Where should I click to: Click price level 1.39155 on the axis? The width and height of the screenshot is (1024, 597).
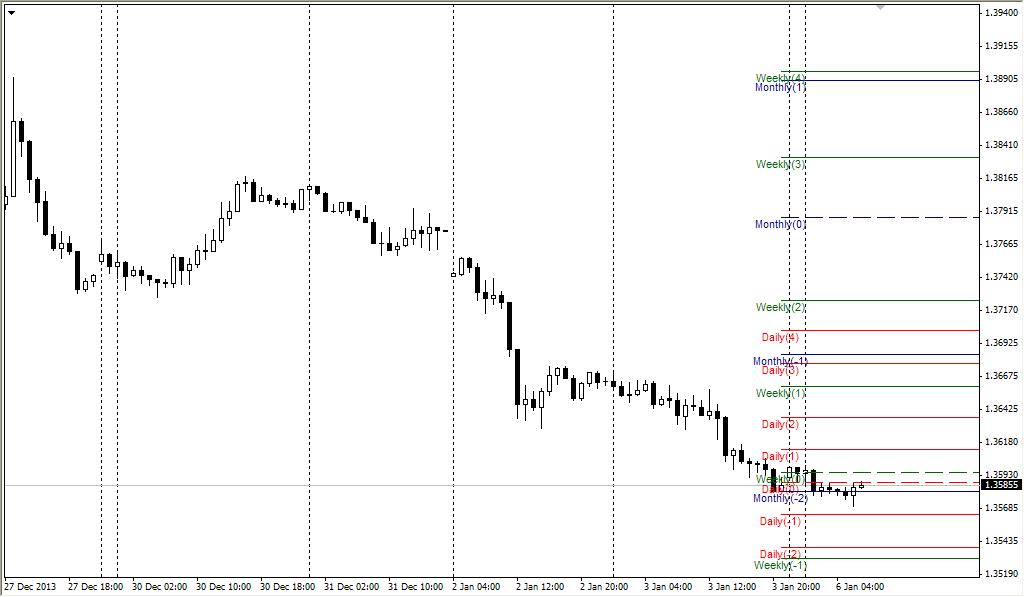(x=1001, y=46)
